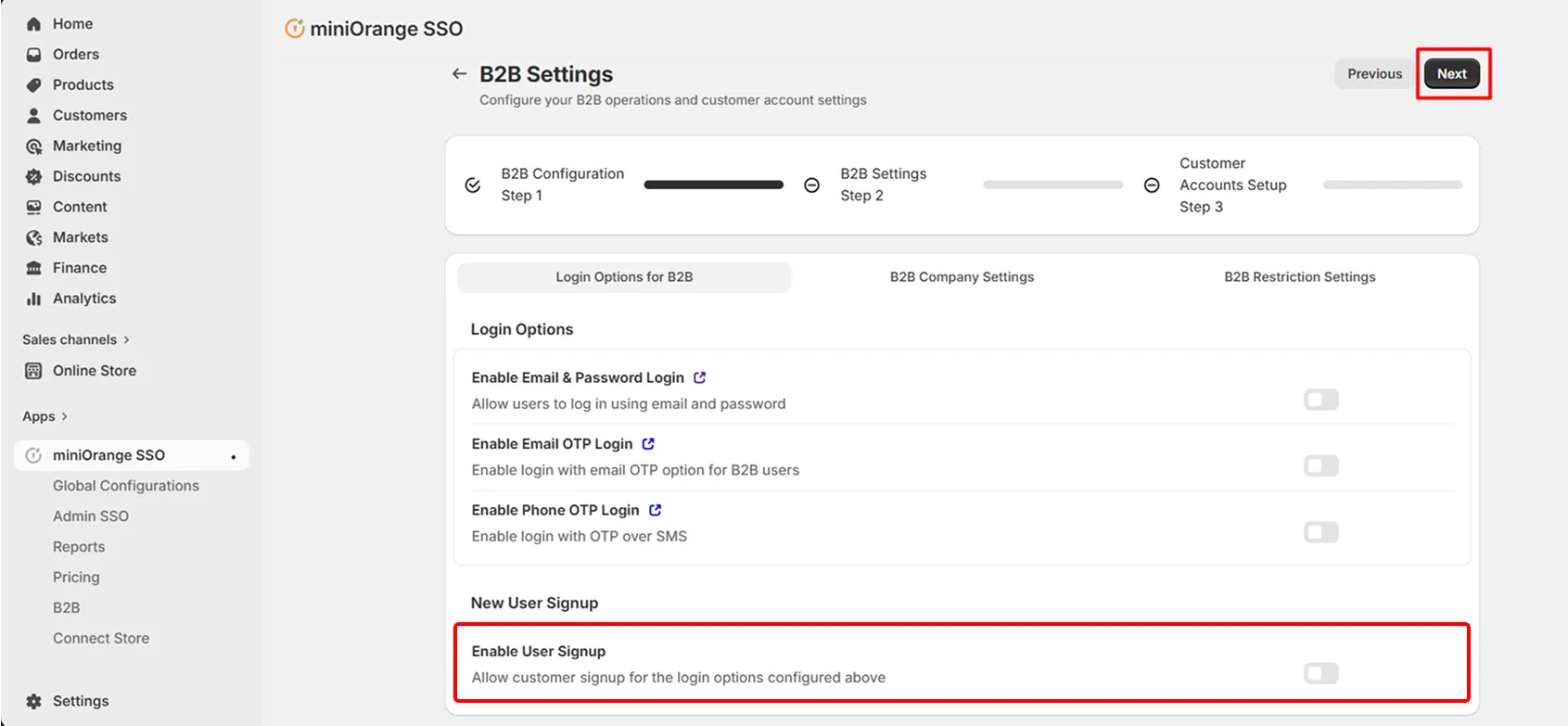The height and width of the screenshot is (726, 1568).
Task: Open external link beside Phone OTP Login
Action: 656,510
